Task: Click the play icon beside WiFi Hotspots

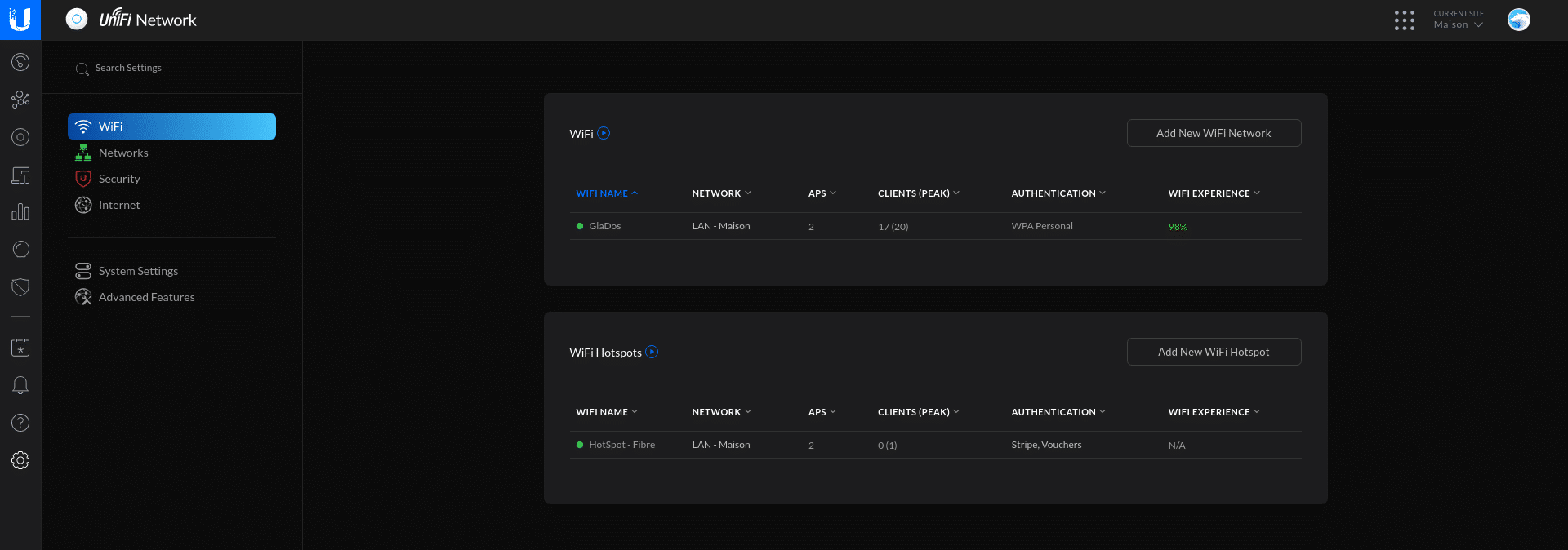Action: pyautogui.click(x=652, y=353)
